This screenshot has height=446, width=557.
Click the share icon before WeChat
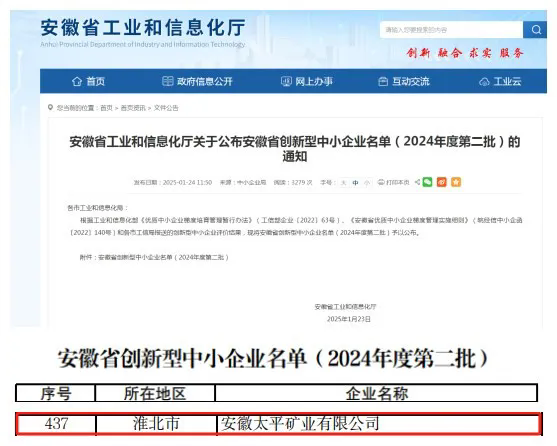click(x=417, y=182)
